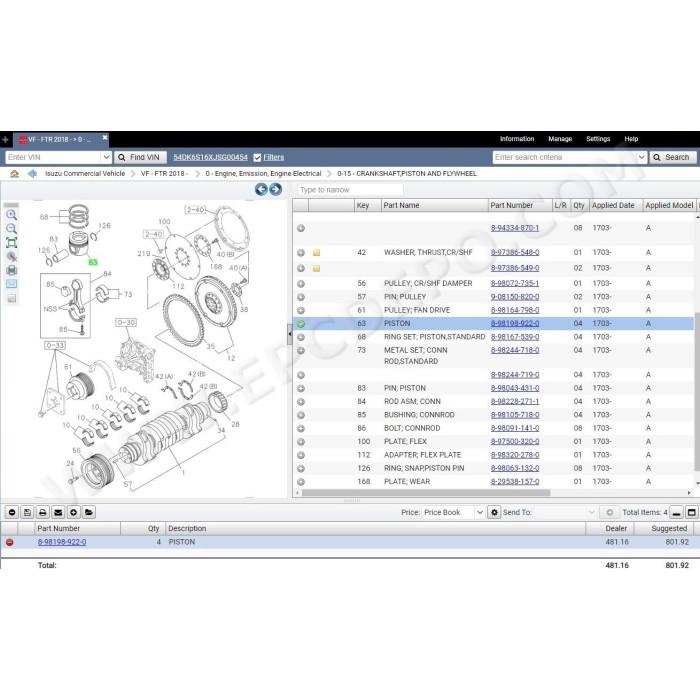700x700 pixels.
Task: Fit the diagram to the window
Action: click(x=12, y=242)
